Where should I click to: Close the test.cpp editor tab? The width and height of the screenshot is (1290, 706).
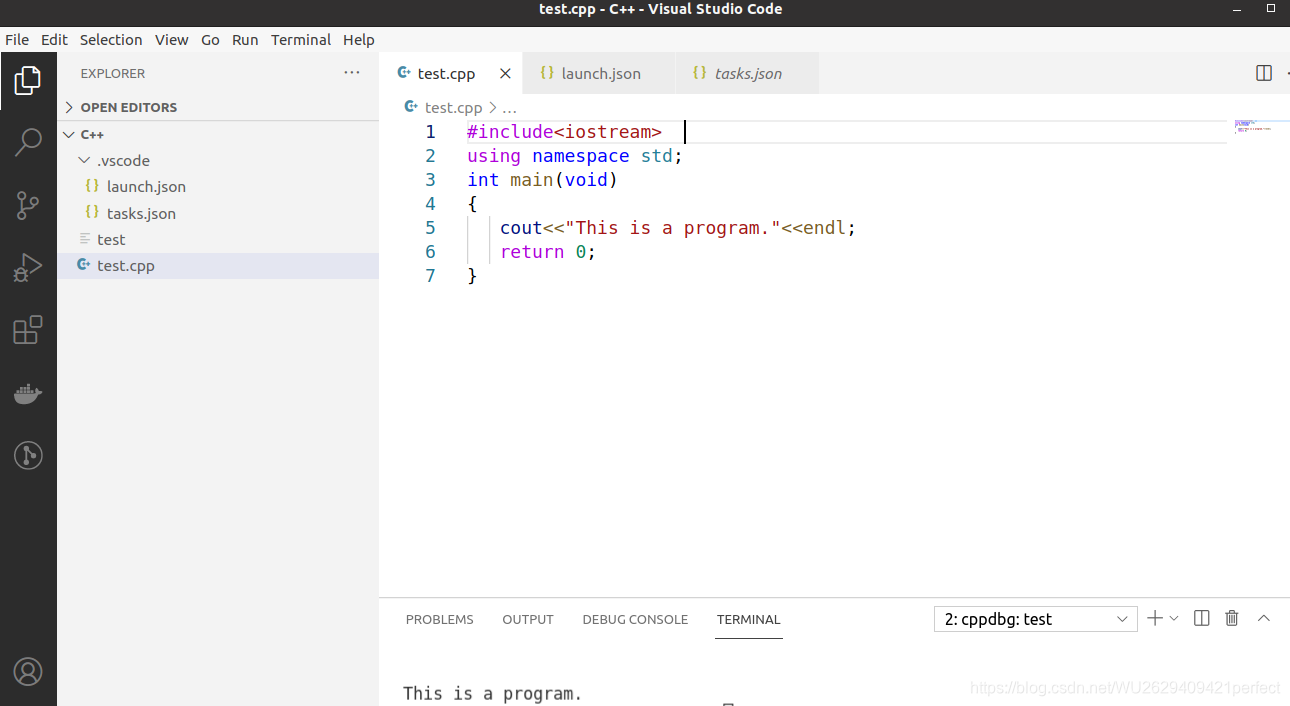point(505,73)
